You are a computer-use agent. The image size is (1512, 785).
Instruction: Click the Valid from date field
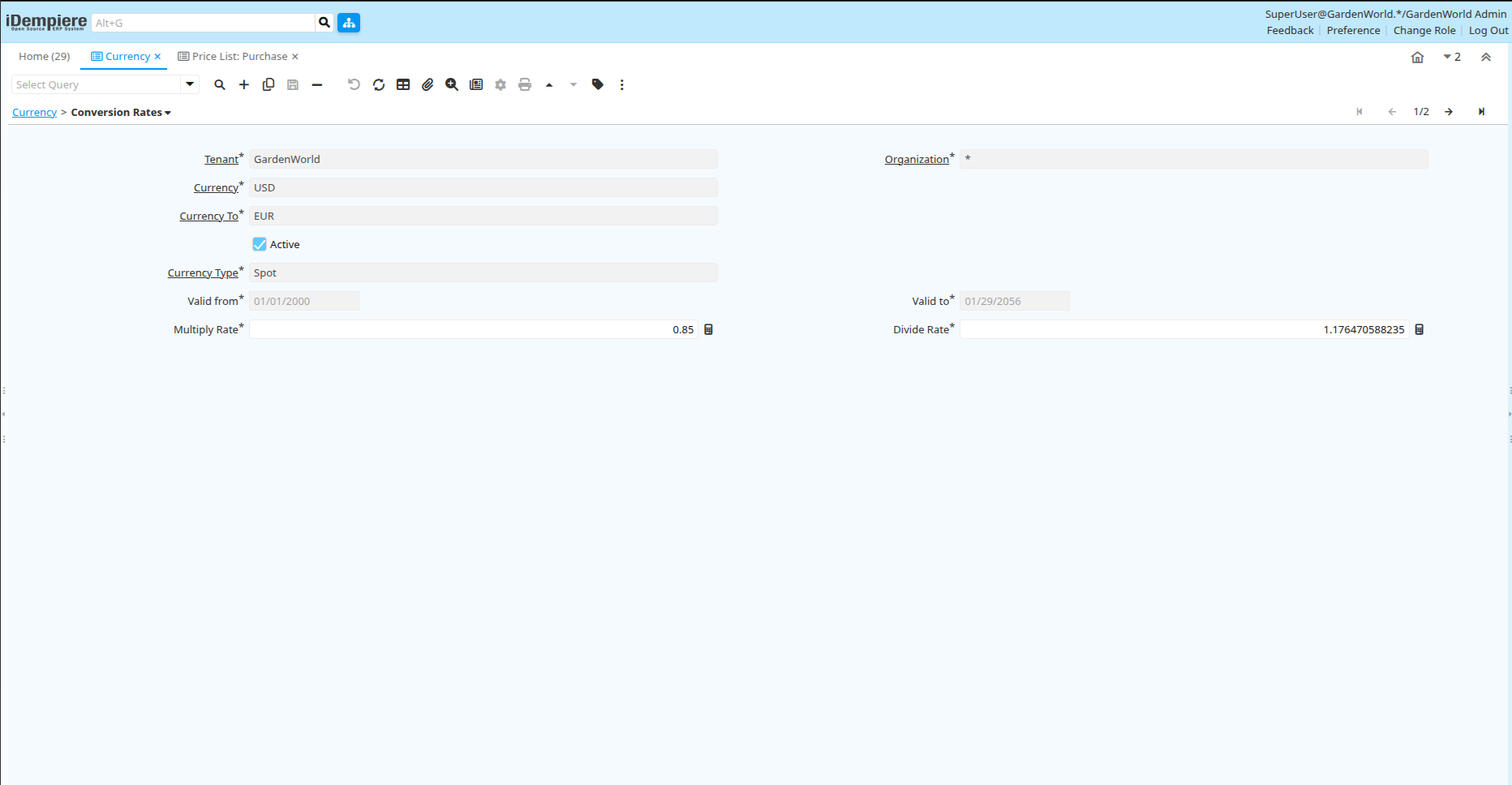pyautogui.click(x=304, y=301)
